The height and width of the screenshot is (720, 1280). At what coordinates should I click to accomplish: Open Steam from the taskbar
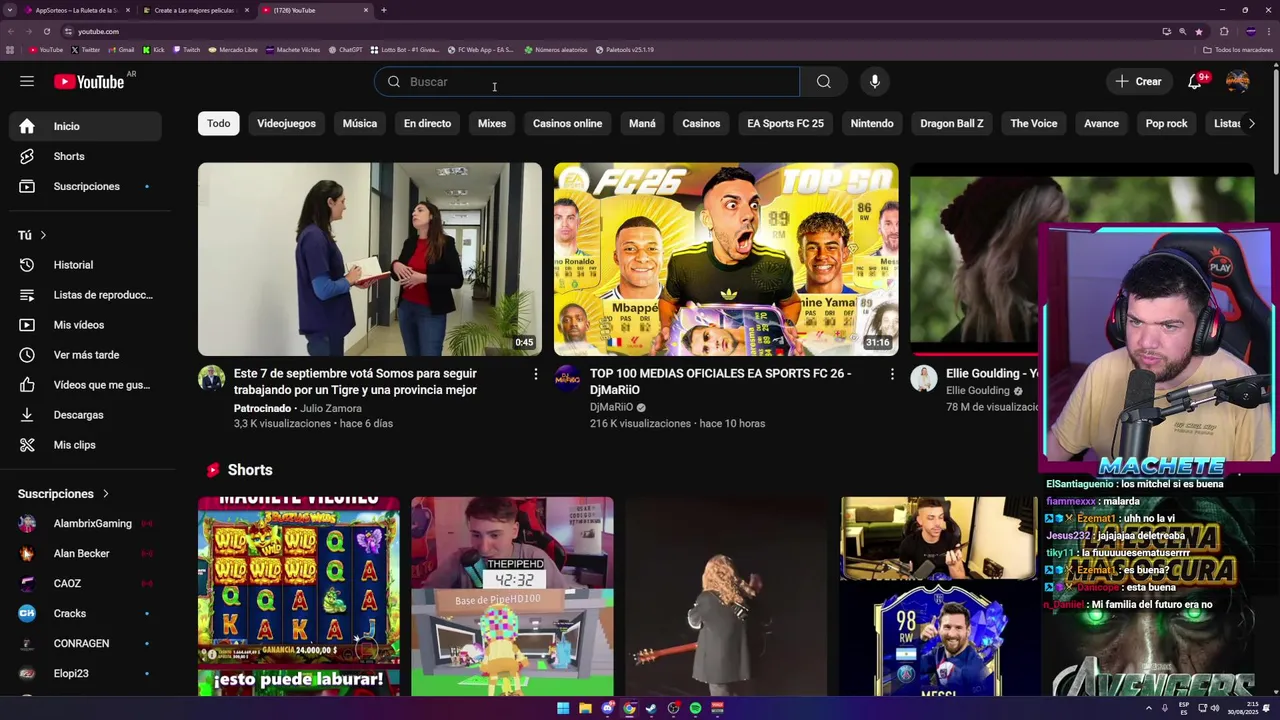tap(651, 708)
